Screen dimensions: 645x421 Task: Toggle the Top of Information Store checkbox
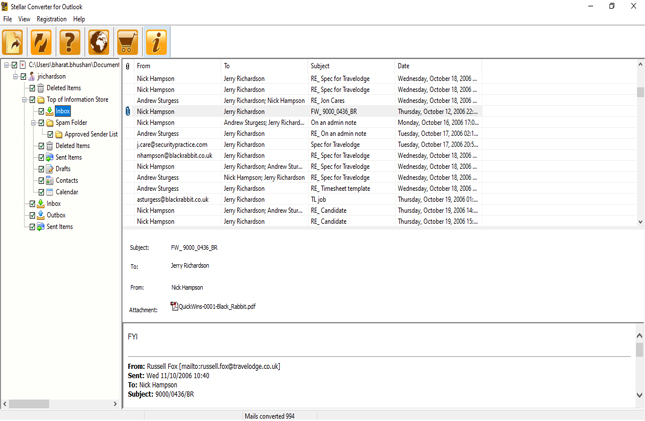click(x=32, y=100)
